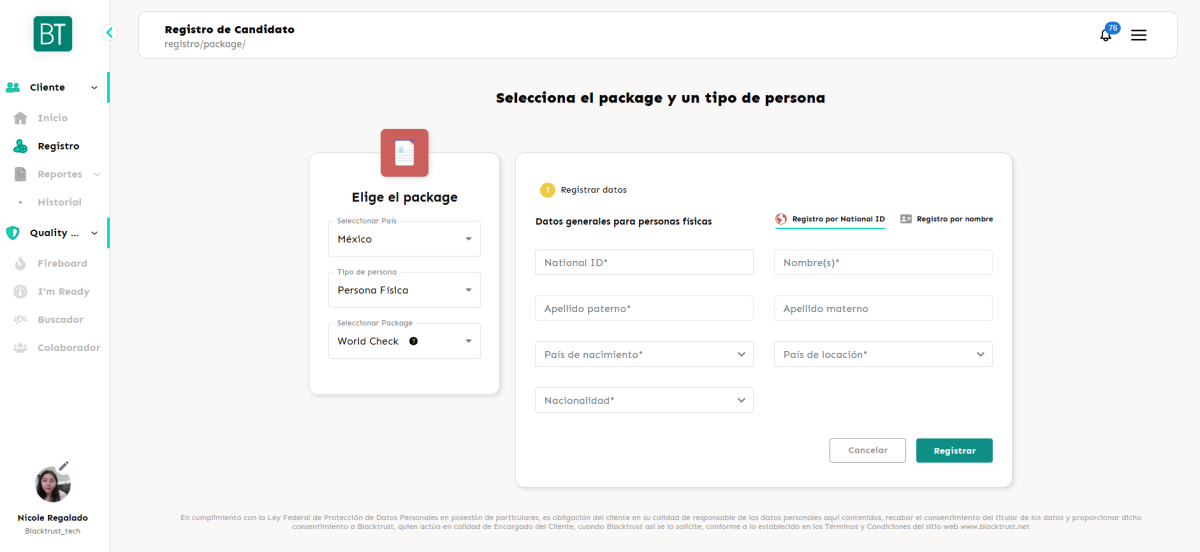Click the edit pencil on profile photo

[64, 466]
